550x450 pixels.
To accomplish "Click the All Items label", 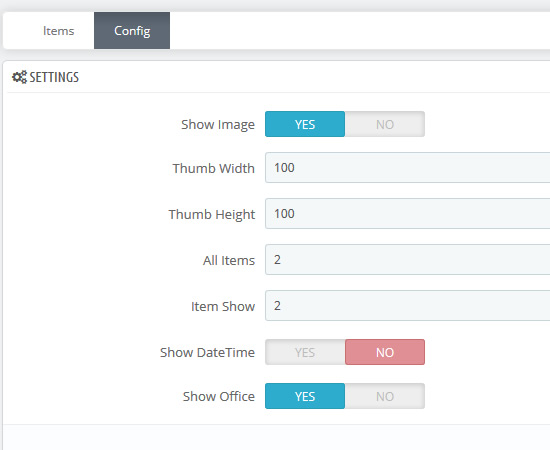I will coord(229,261).
